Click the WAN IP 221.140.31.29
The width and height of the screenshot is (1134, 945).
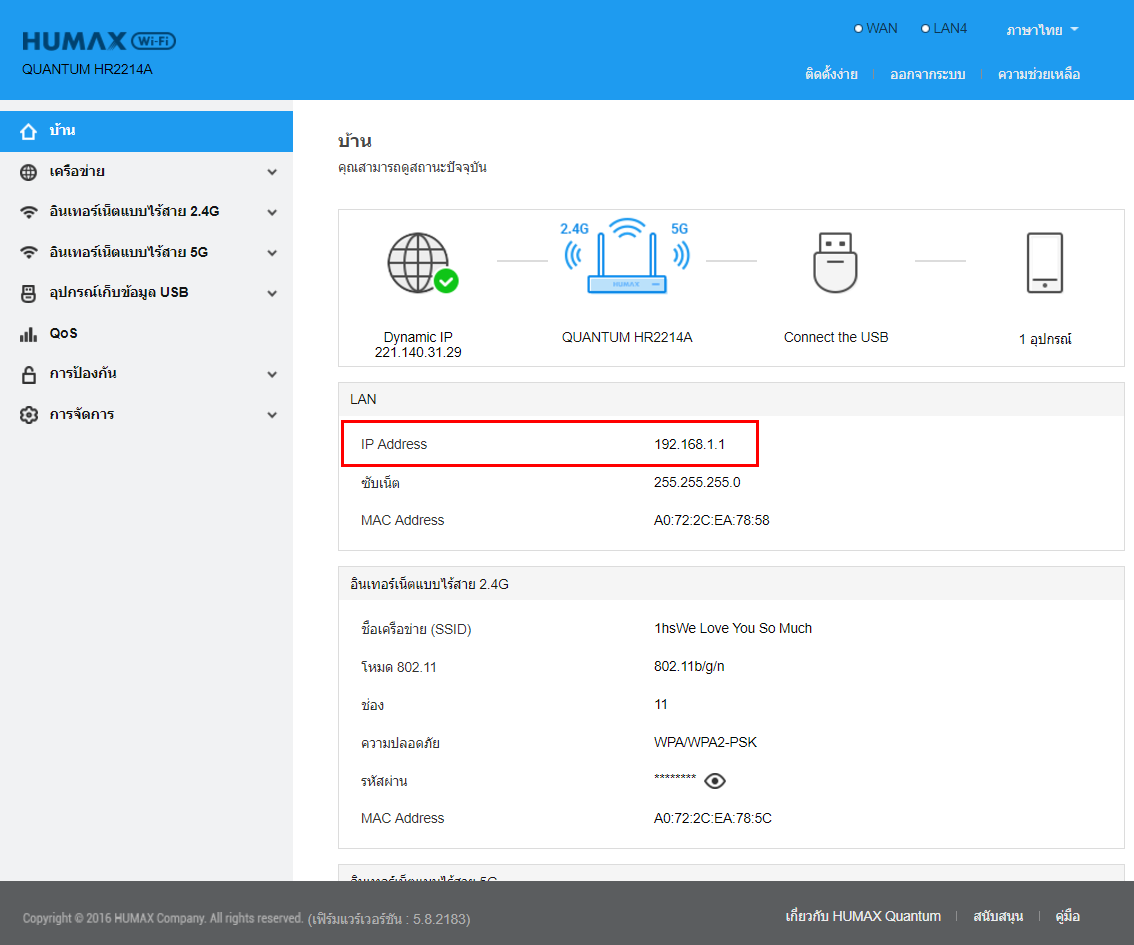click(x=418, y=352)
